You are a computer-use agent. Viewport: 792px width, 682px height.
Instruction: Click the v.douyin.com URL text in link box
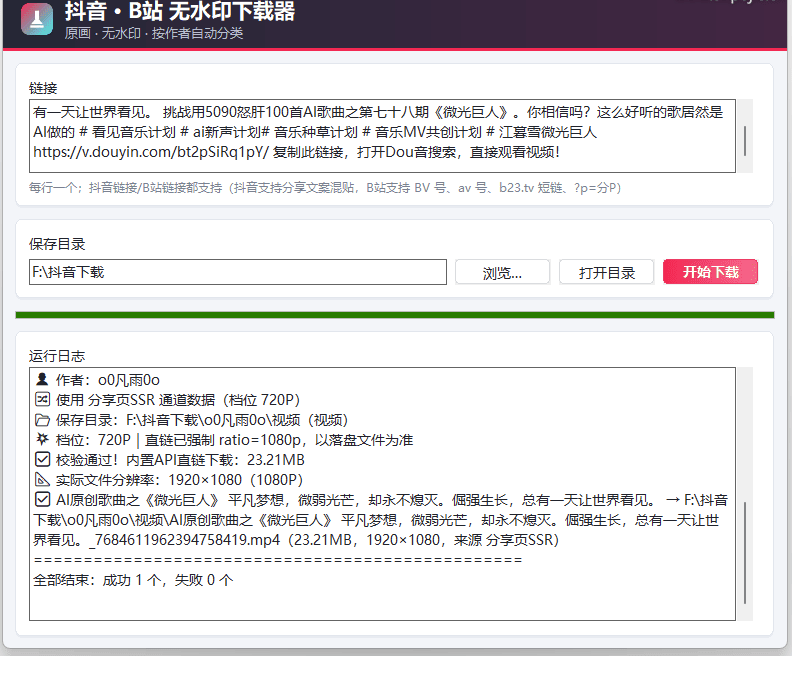[151, 152]
